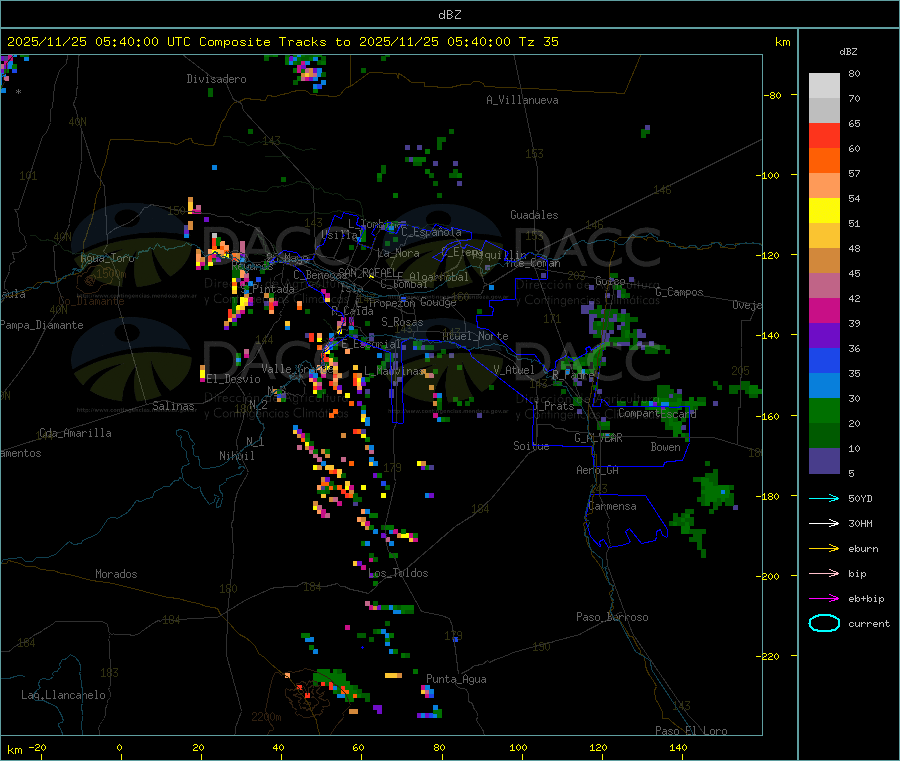Click the '50YD' legend label
This screenshot has height=761, width=900.
pos(860,498)
